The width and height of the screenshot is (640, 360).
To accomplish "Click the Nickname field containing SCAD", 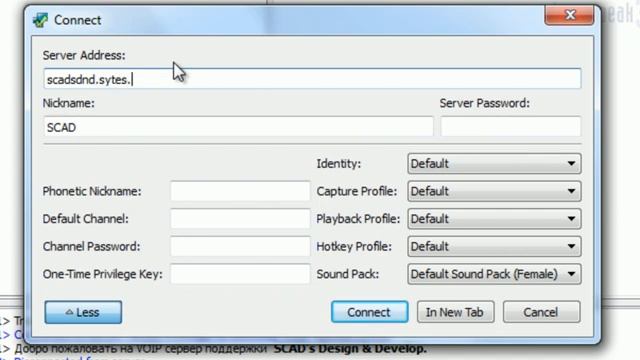I will [238, 127].
